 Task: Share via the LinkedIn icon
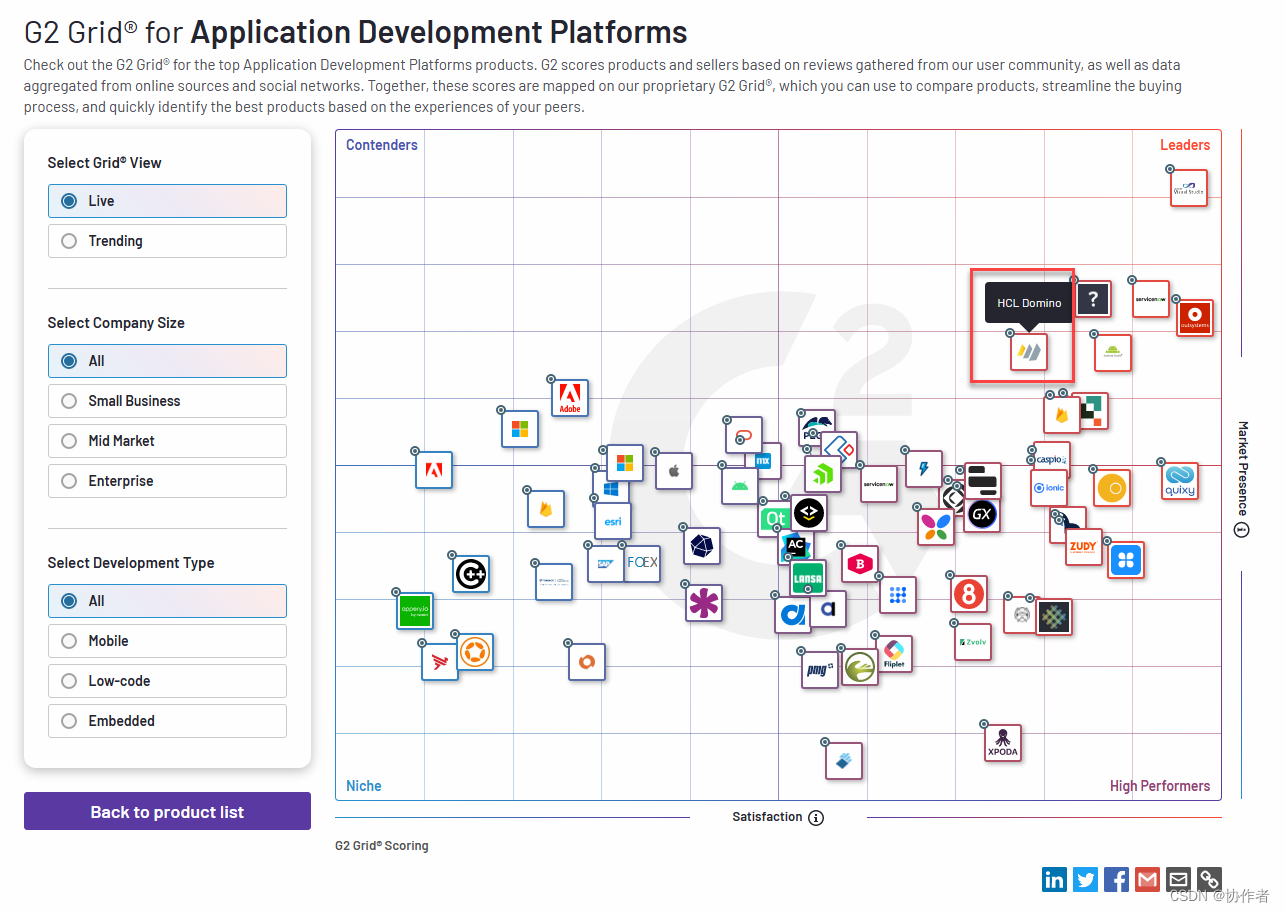click(x=1054, y=879)
